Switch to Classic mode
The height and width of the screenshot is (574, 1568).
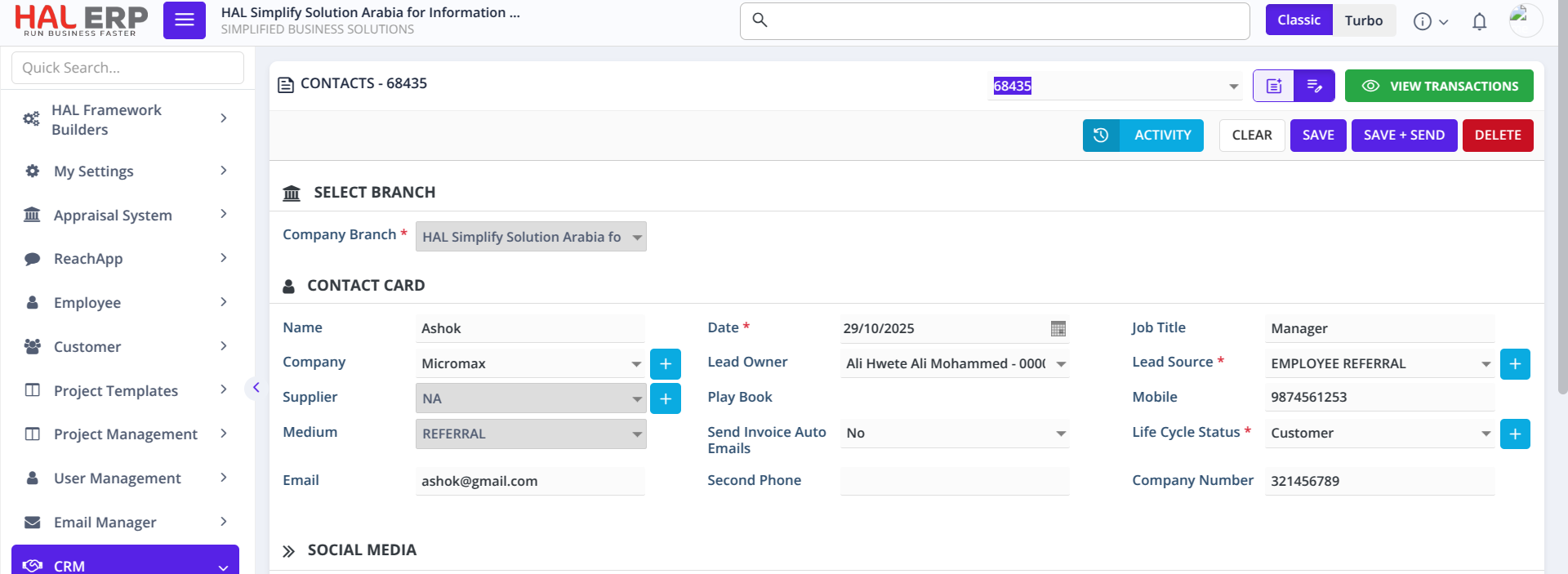[1298, 20]
